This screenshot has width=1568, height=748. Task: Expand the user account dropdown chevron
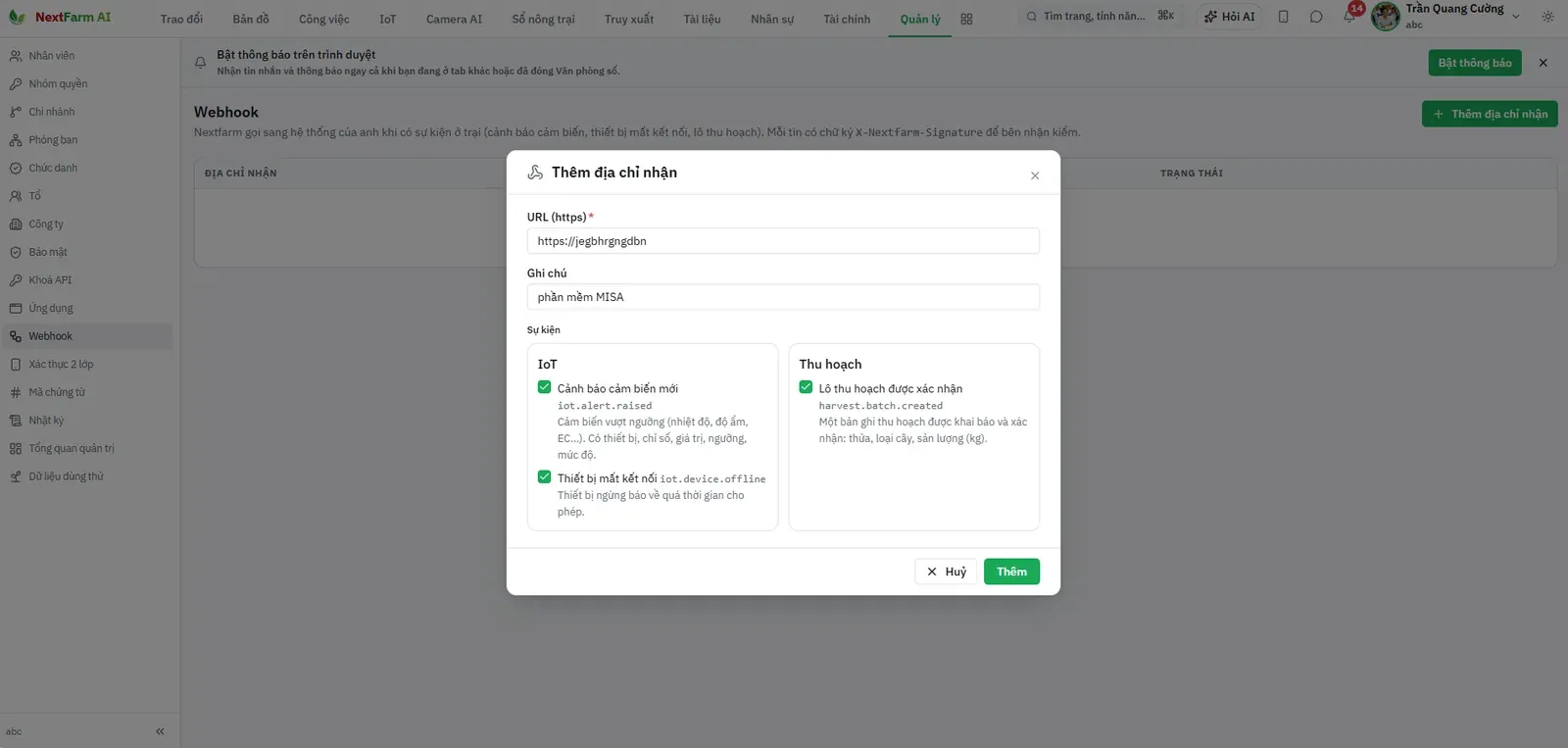tap(1516, 17)
